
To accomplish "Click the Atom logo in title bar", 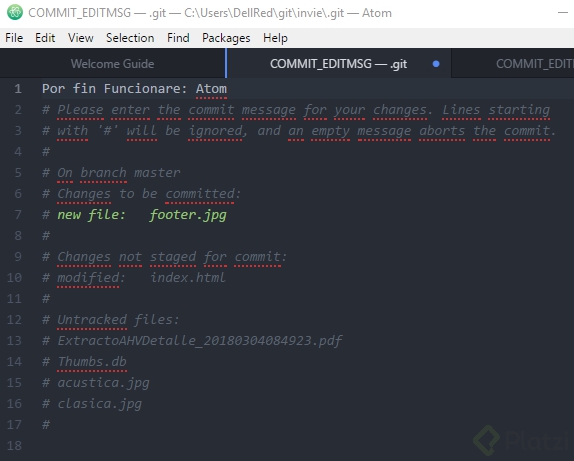I will (x=15, y=12).
